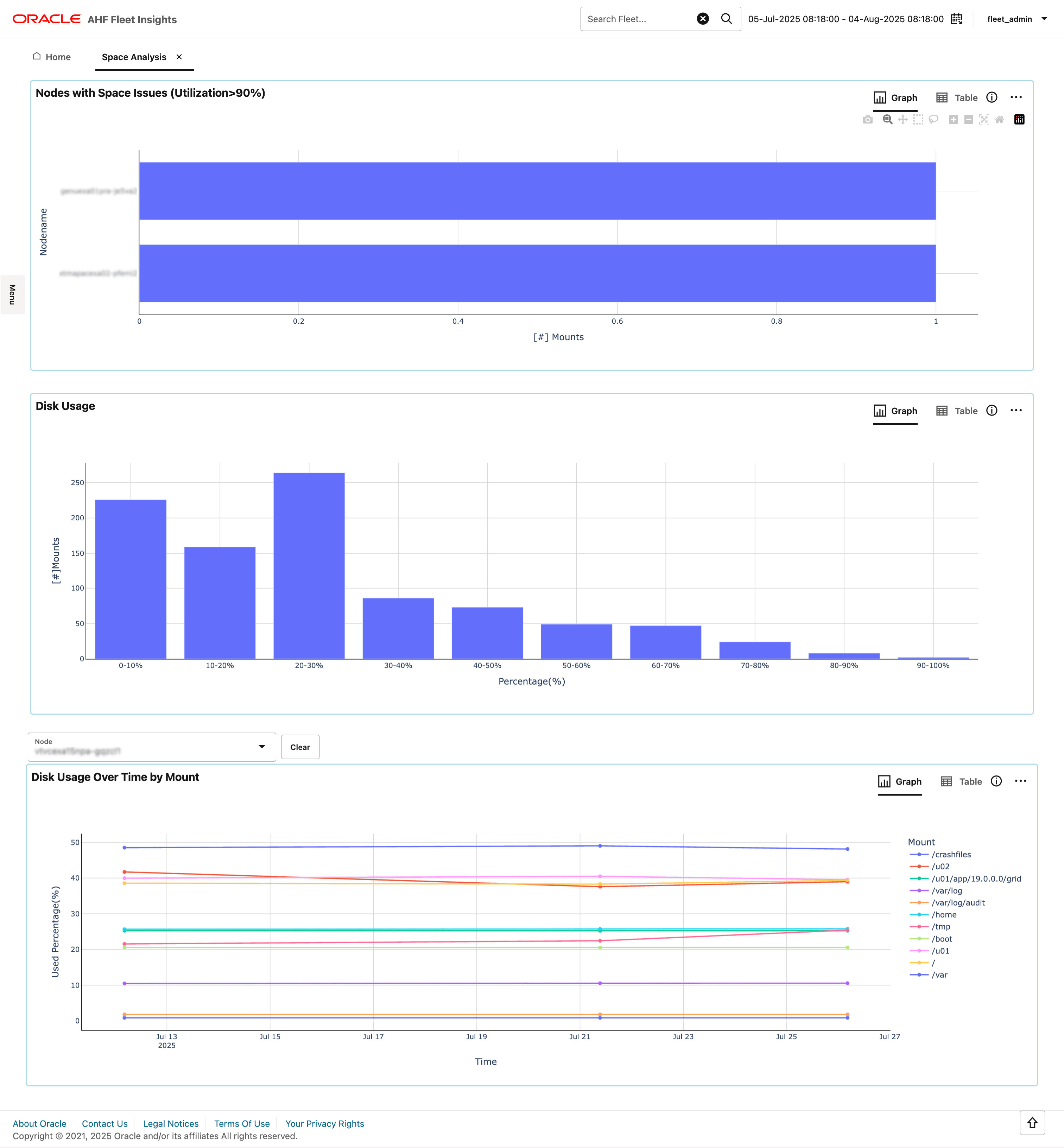The height and width of the screenshot is (1148, 1064).
Task: Open the info tooltip for Disk Usage
Action: (992, 411)
